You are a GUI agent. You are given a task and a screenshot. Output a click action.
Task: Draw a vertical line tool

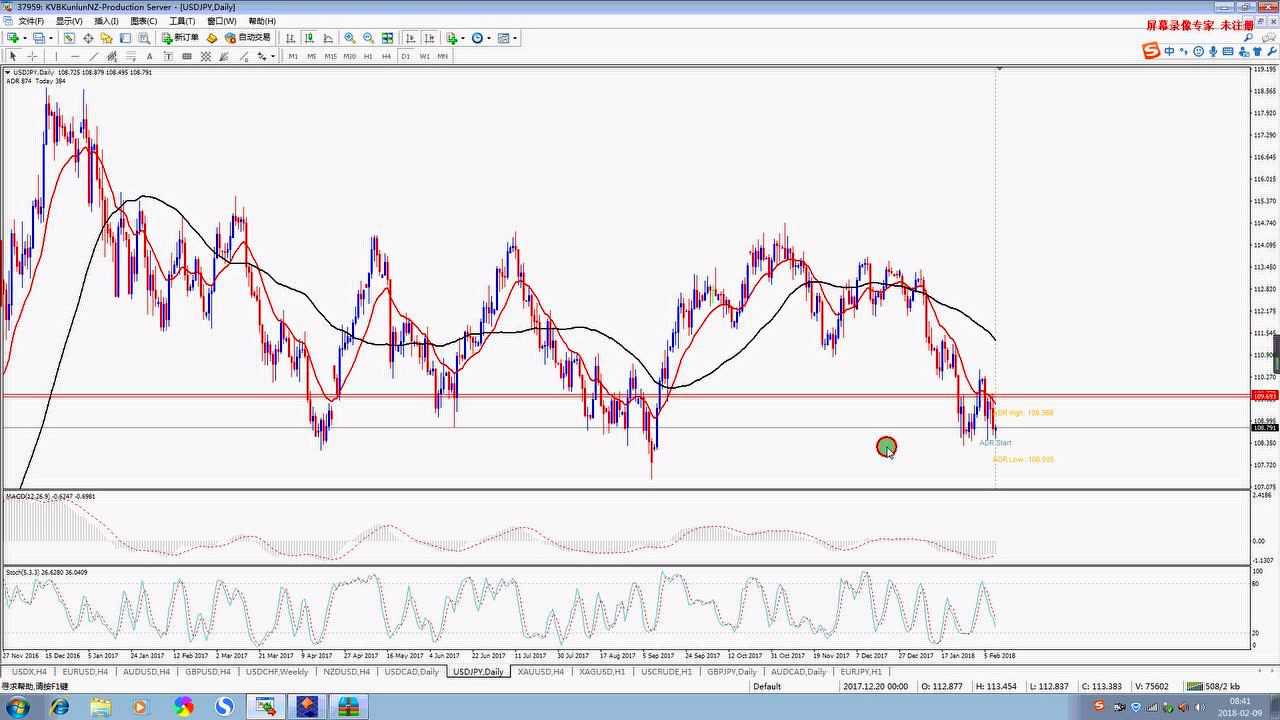pos(56,56)
